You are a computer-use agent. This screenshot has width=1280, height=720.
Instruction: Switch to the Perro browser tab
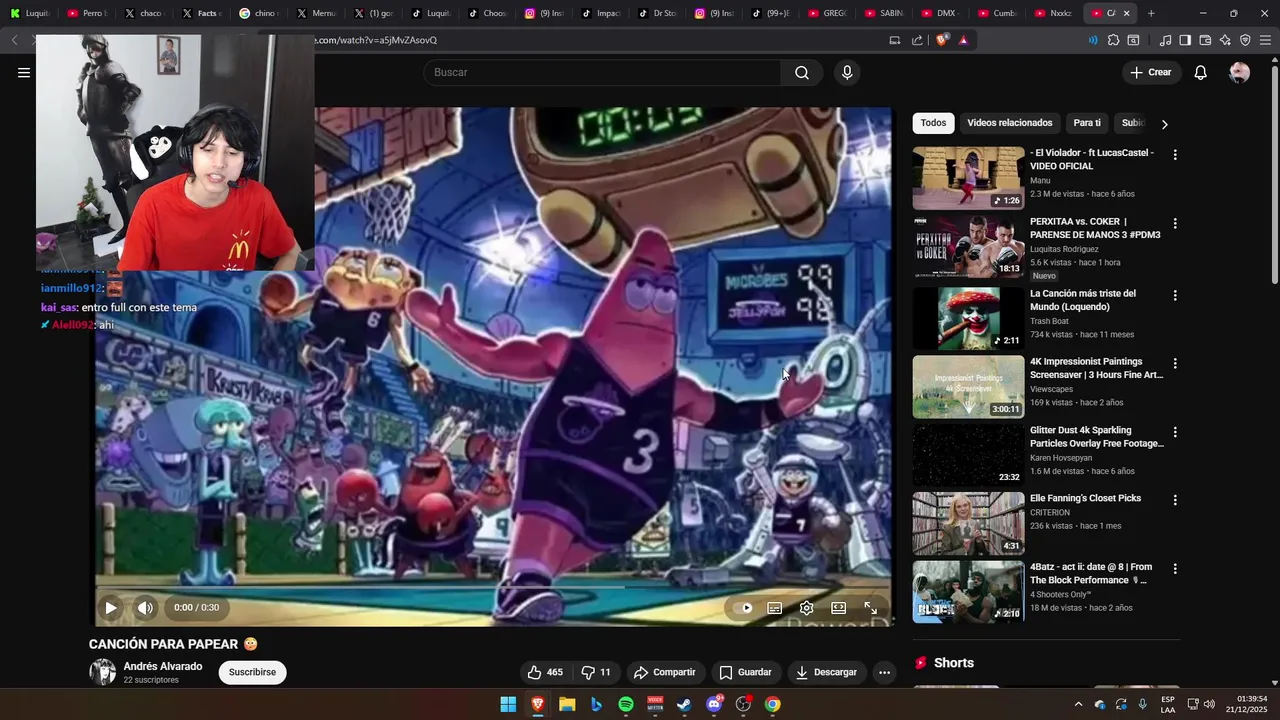coord(86,13)
